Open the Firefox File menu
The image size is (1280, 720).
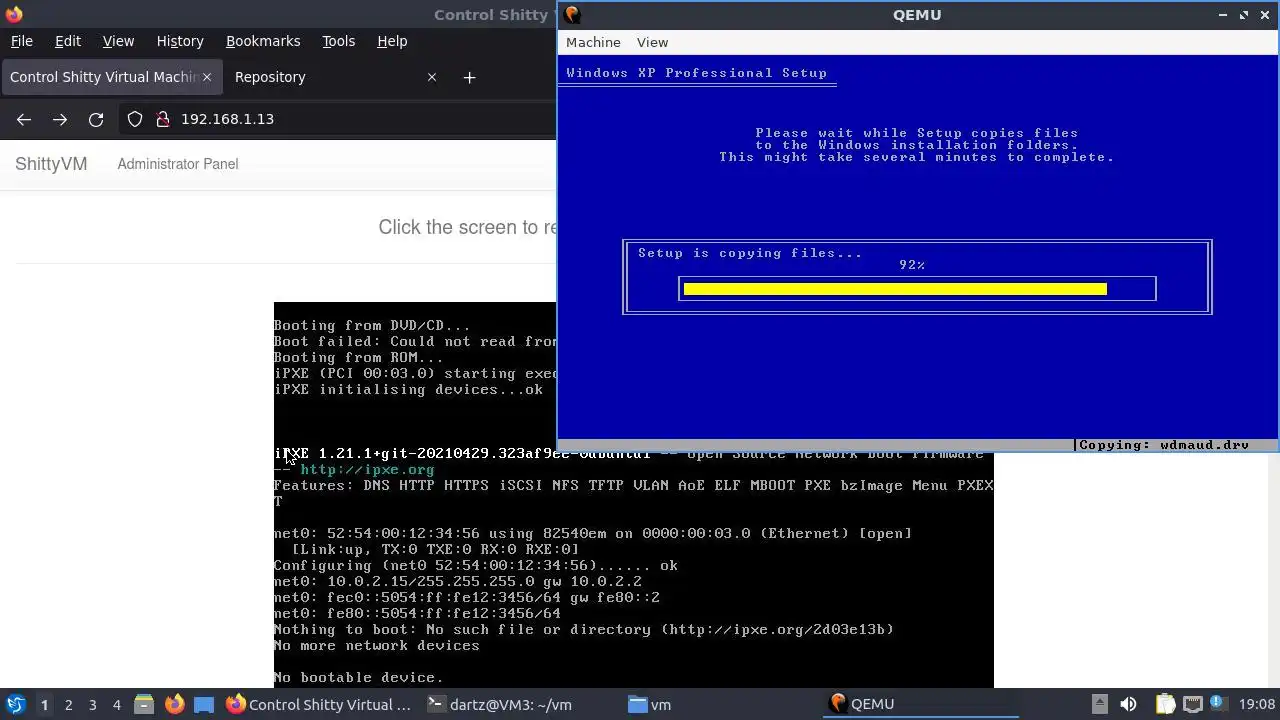tap(21, 41)
